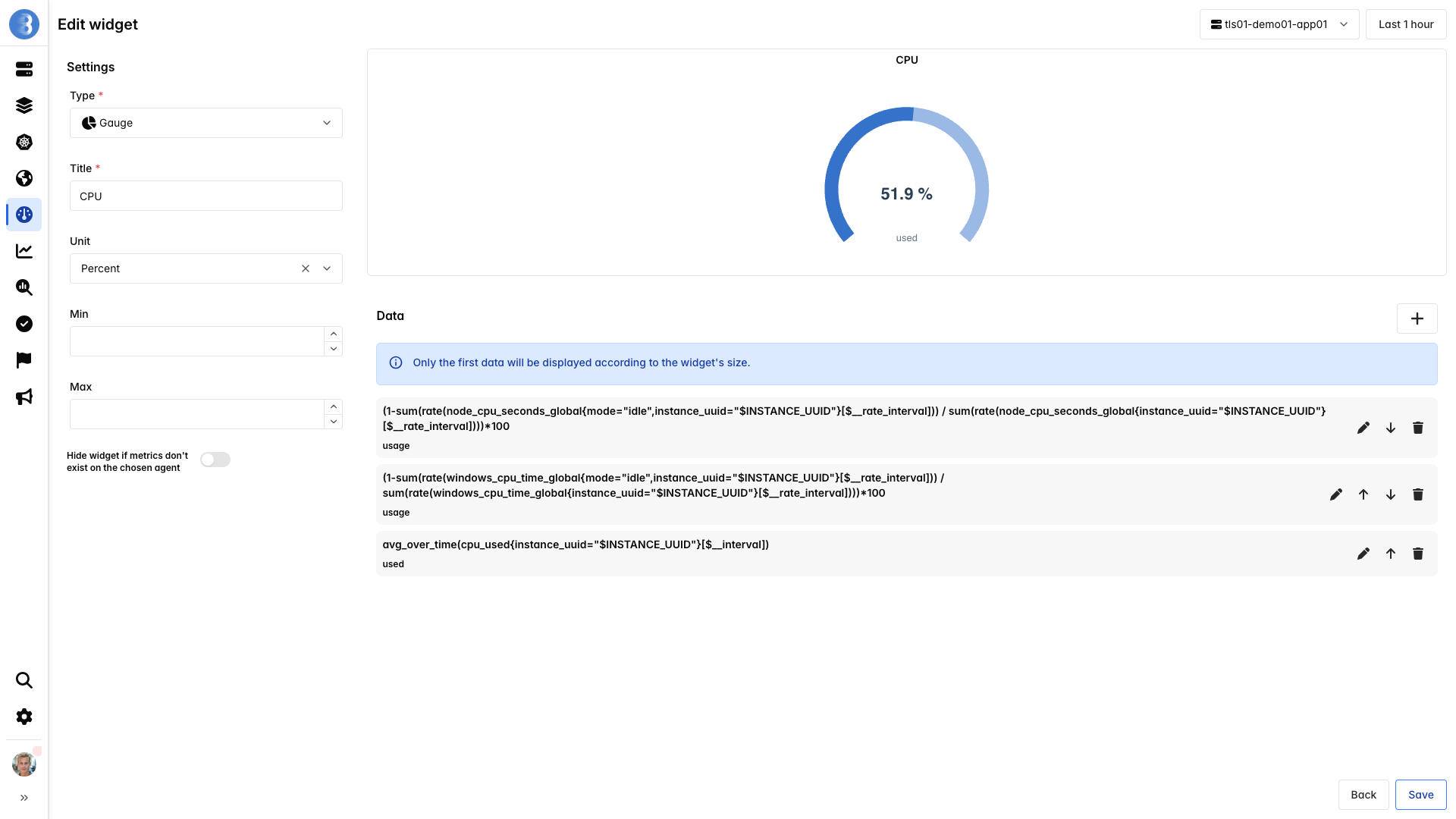Click the Min input field
This screenshot has height=819, width=1456.
pyautogui.click(x=197, y=341)
